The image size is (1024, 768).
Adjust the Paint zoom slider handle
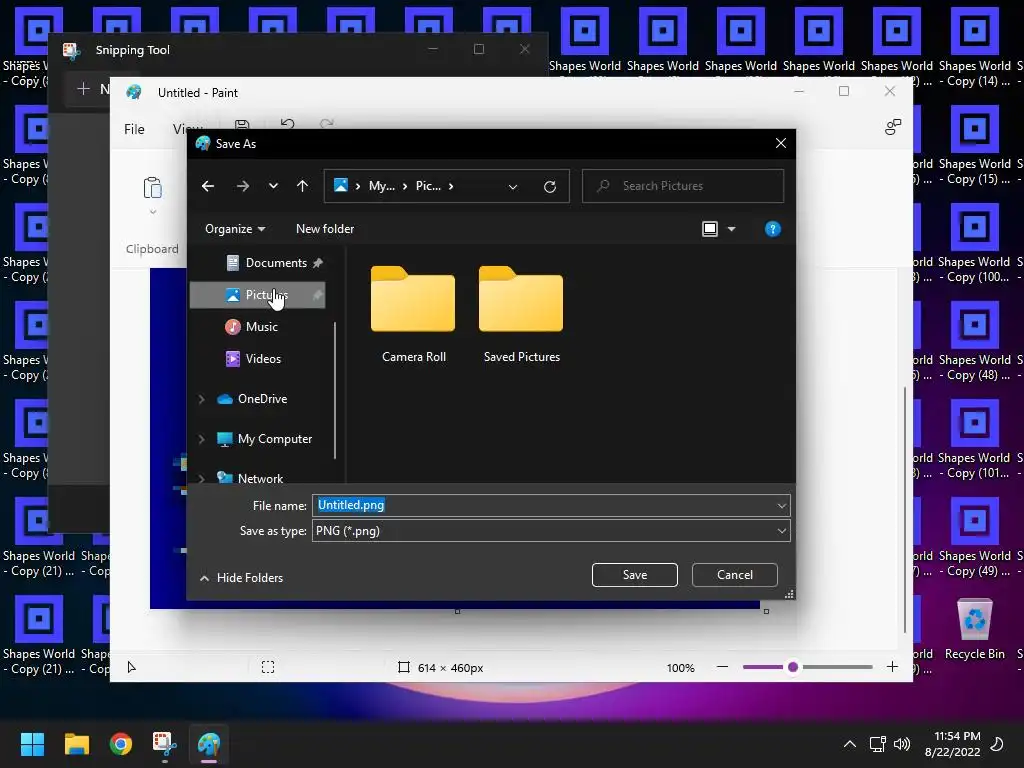tap(793, 667)
